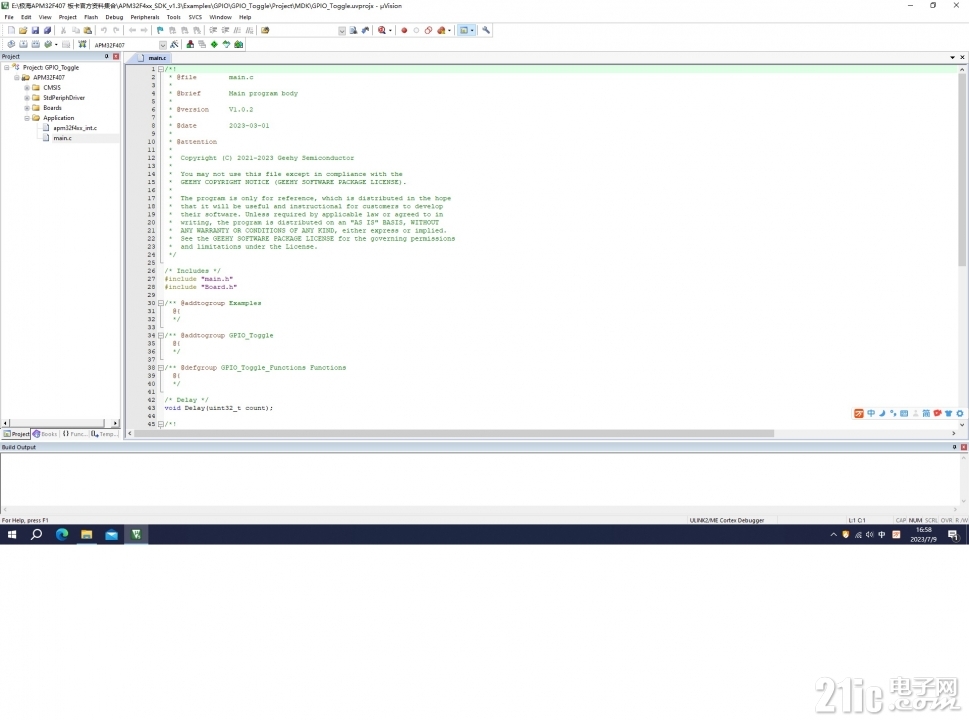
Task: Start the debug session magnifier icon
Action: tap(382, 30)
